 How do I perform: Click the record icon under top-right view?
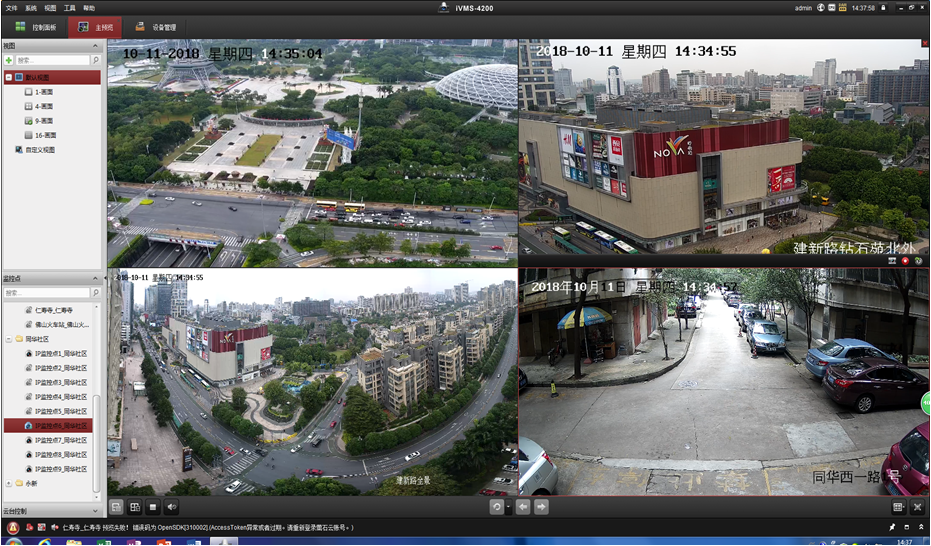(905, 261)
